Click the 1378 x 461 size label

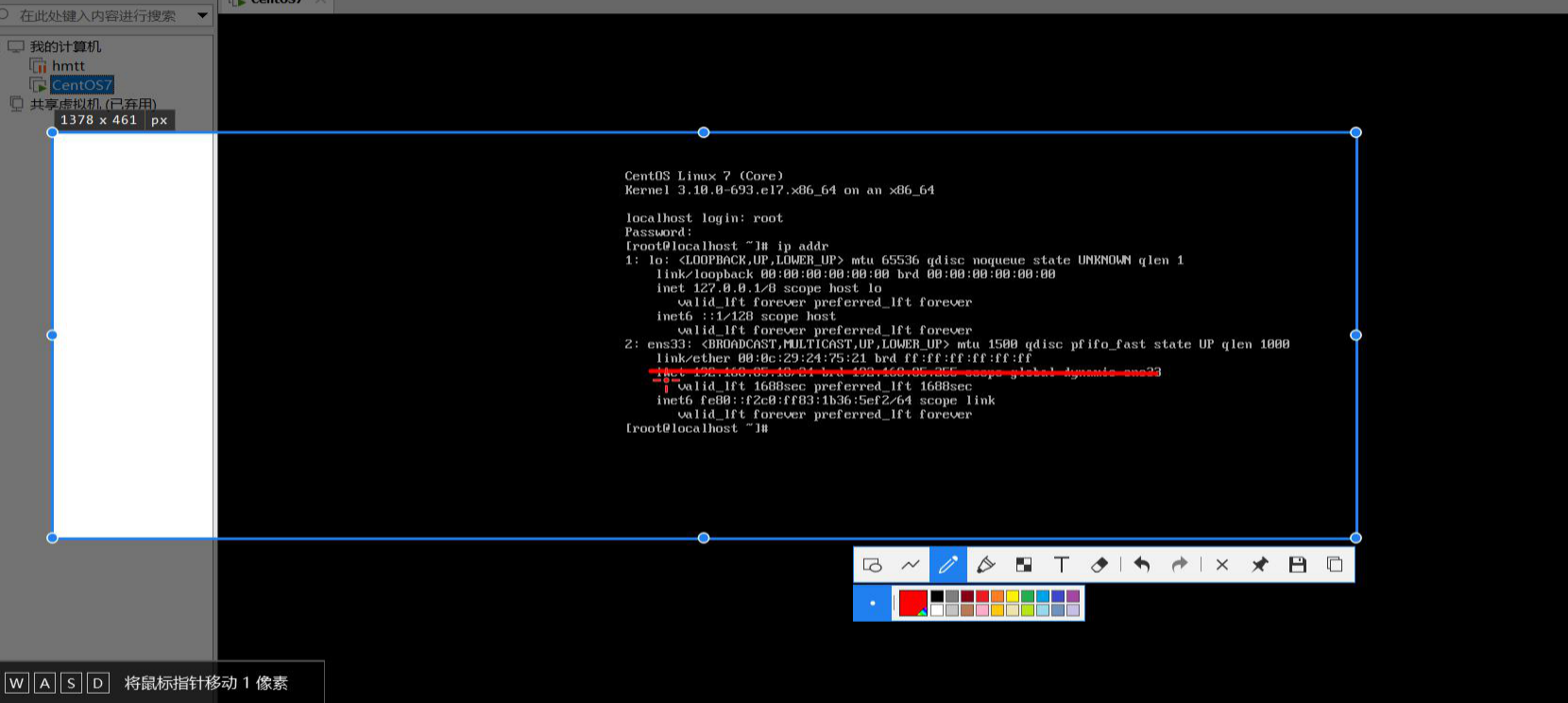point(99,120)
